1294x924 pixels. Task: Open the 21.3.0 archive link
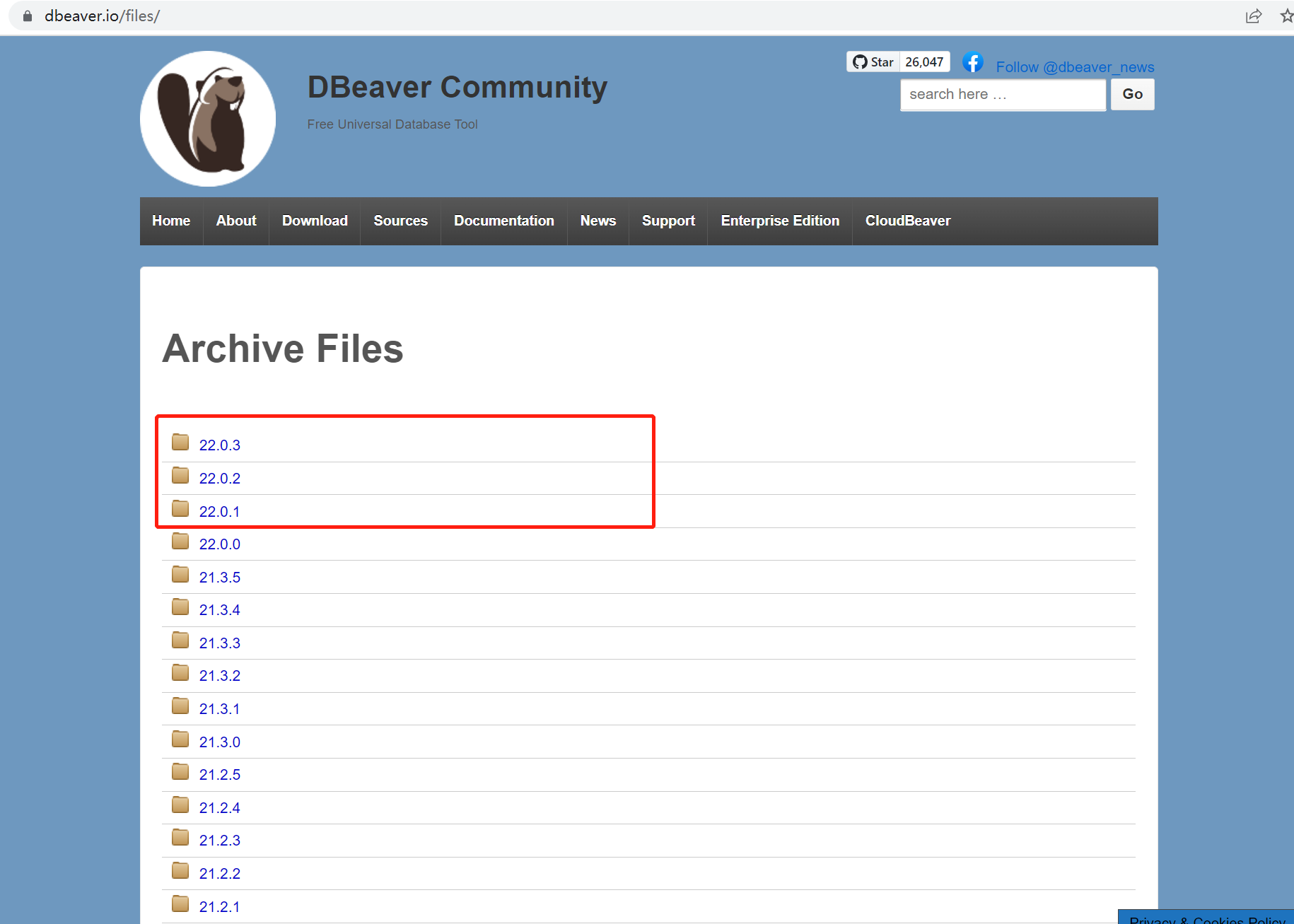tap(220, 742)
